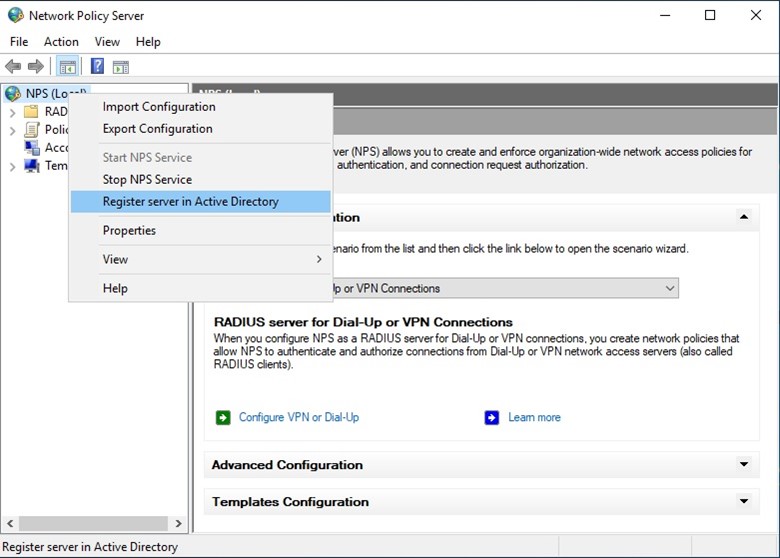Open Properties from the context menu
The width and height of the screenshot is (780, 558).
click(200, 230)
